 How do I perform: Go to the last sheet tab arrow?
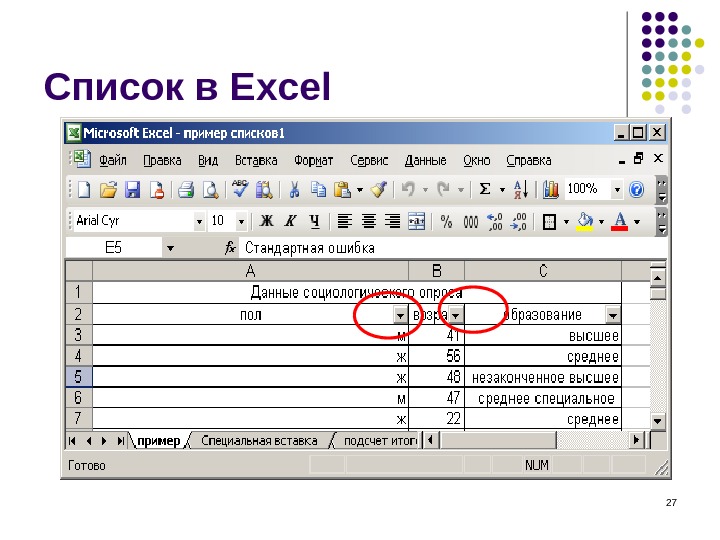click(x=120, y=441)
